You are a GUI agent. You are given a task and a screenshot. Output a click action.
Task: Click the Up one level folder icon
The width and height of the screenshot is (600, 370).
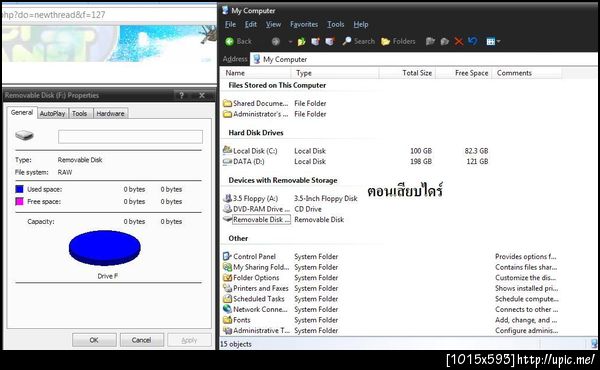pyautogui.click(x=302, y=41)
